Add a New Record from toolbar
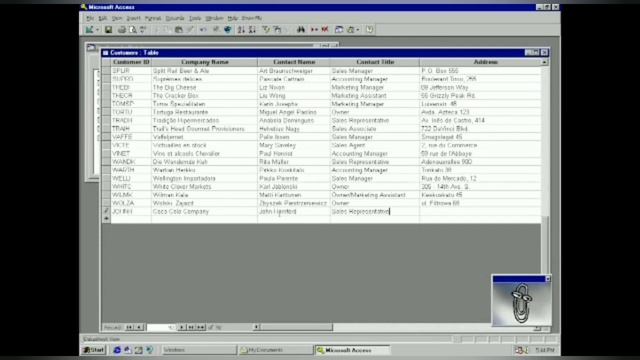This screenshot has width=640, height=360. [314, 30]
